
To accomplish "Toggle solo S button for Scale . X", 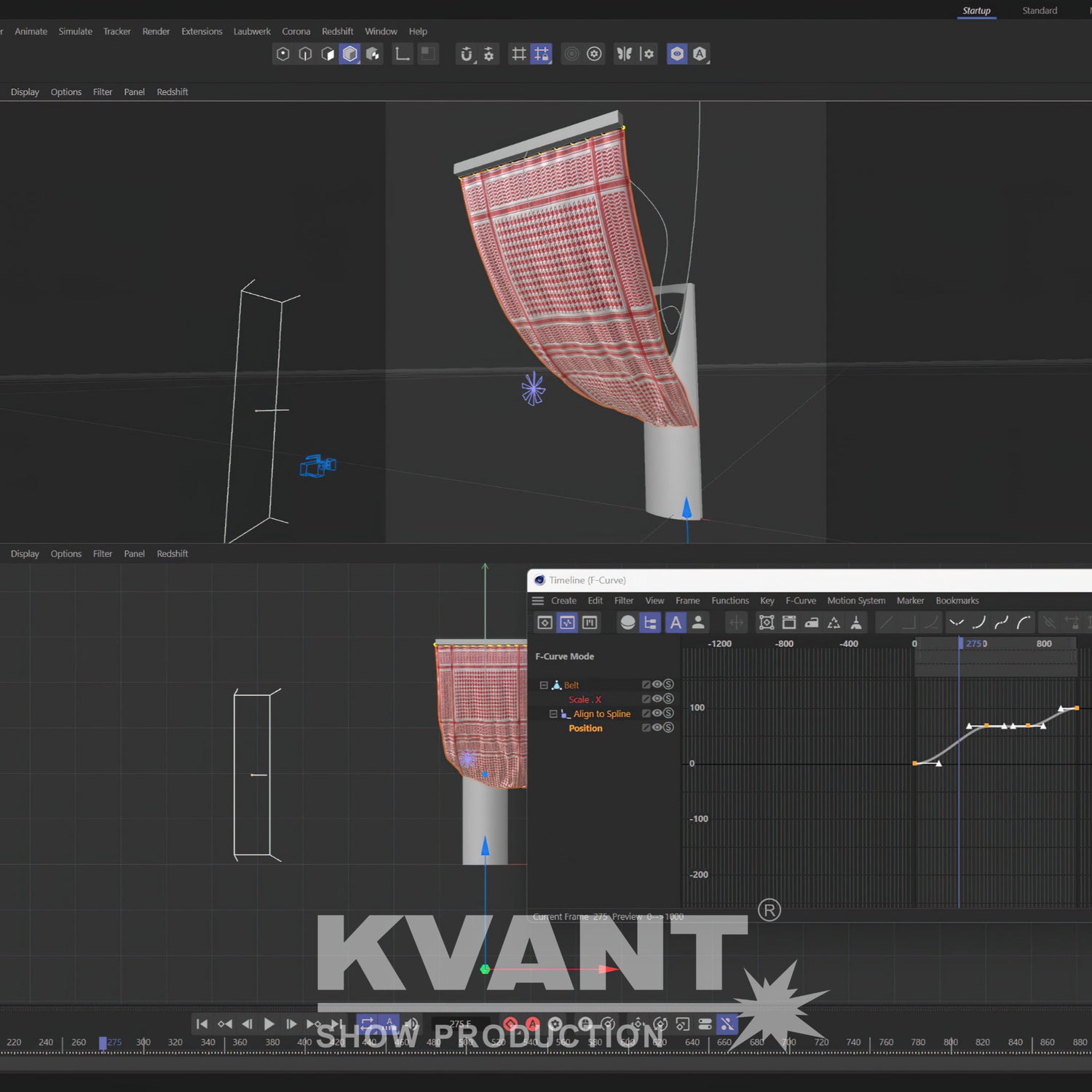I will coord(668,699).
